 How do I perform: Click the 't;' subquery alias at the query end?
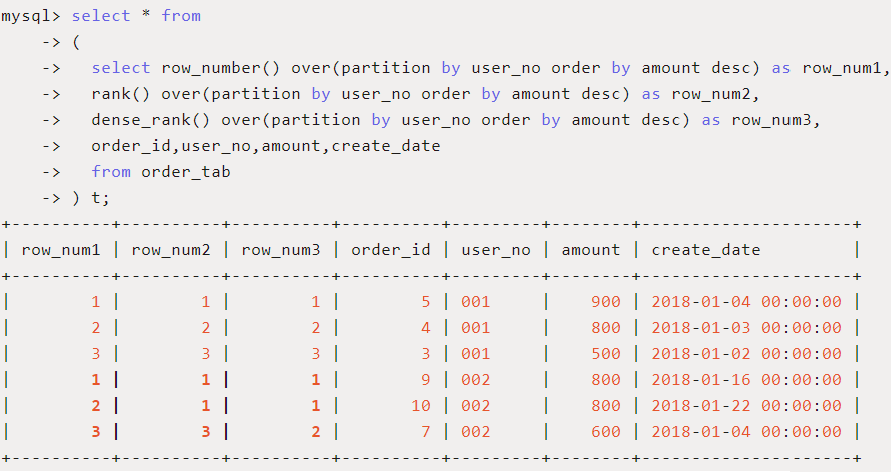(101, 198)
